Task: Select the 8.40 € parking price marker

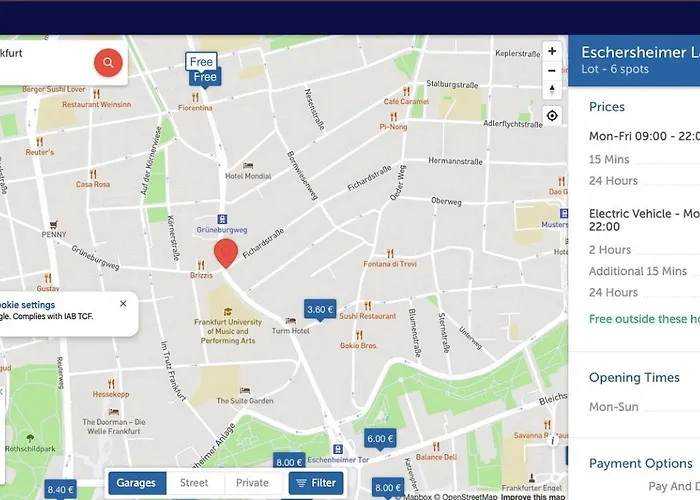Action: pyautogui.click(x=60, y=490)
